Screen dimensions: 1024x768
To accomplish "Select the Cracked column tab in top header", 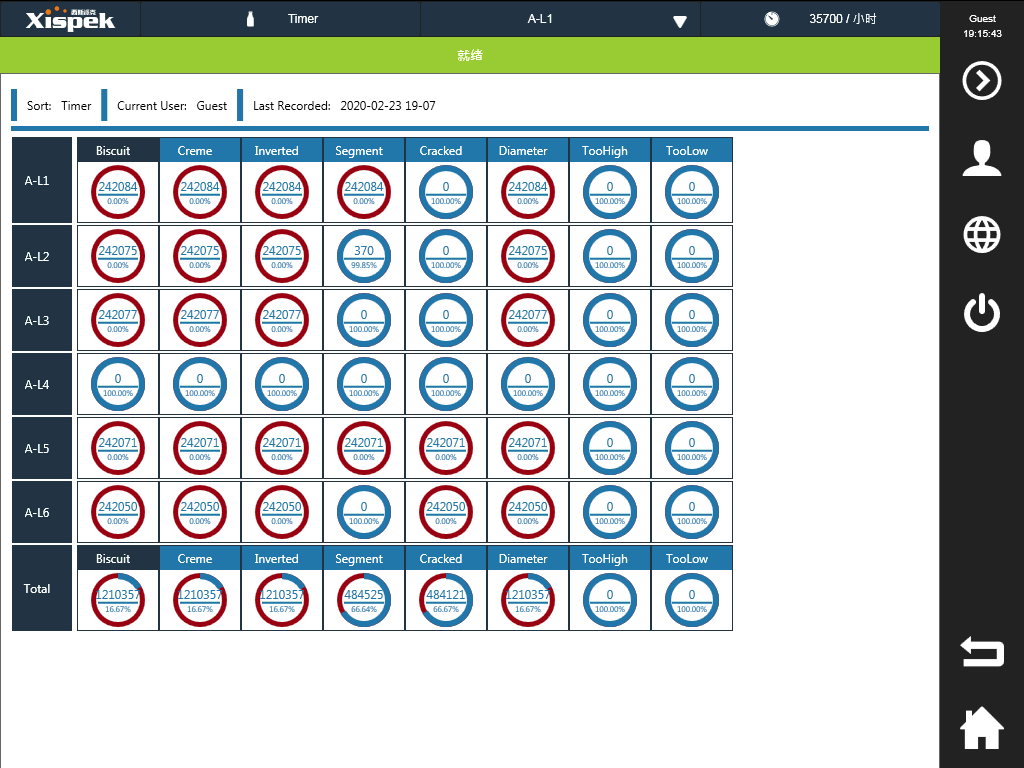I will click(446, 150).
